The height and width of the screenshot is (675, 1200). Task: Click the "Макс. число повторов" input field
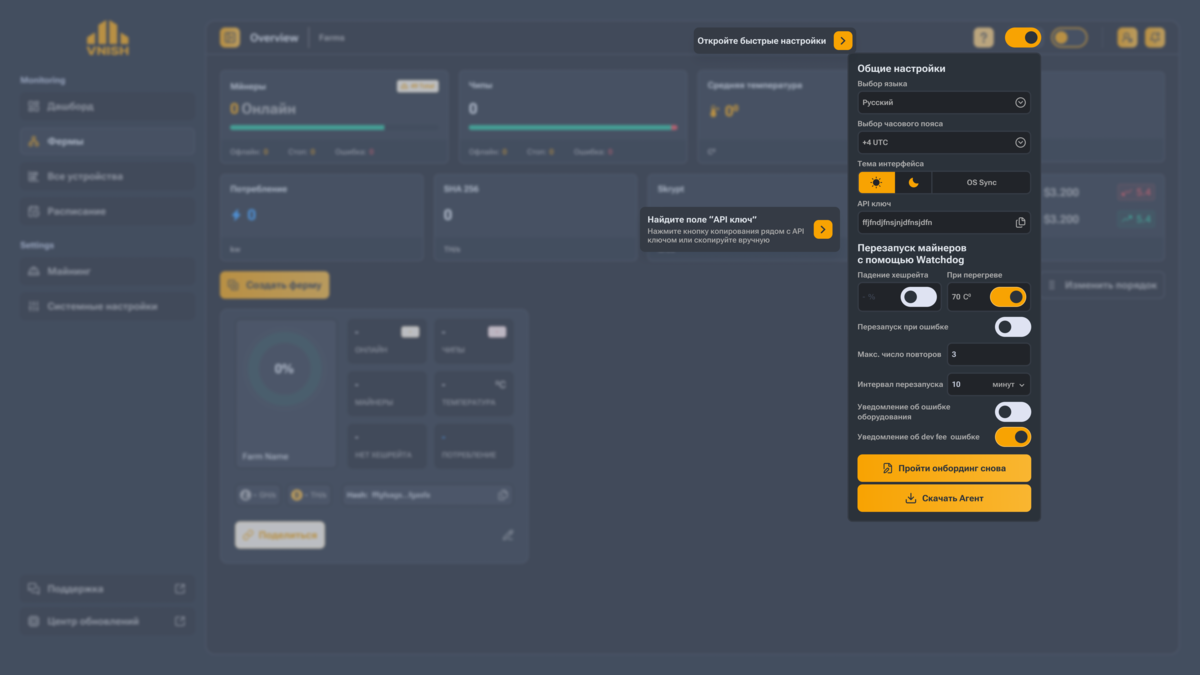click(x=989, y=354)
